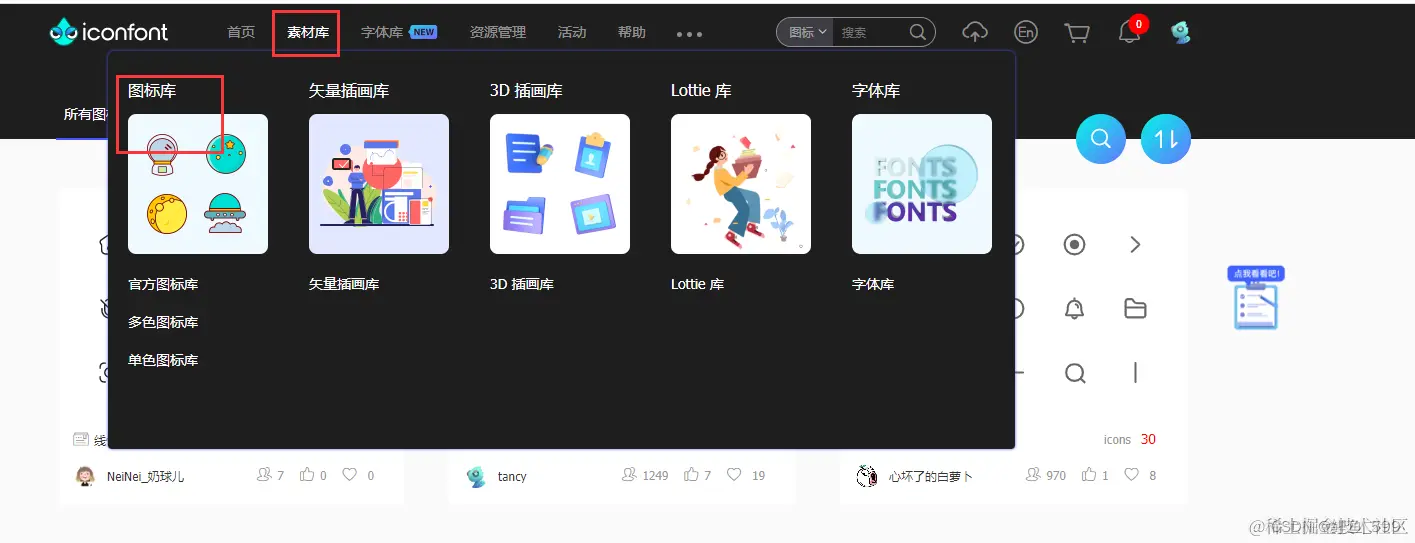Click the blue round sort button
The width and height of the screenshot is (1415, 543).
[x=1166, y=139]
